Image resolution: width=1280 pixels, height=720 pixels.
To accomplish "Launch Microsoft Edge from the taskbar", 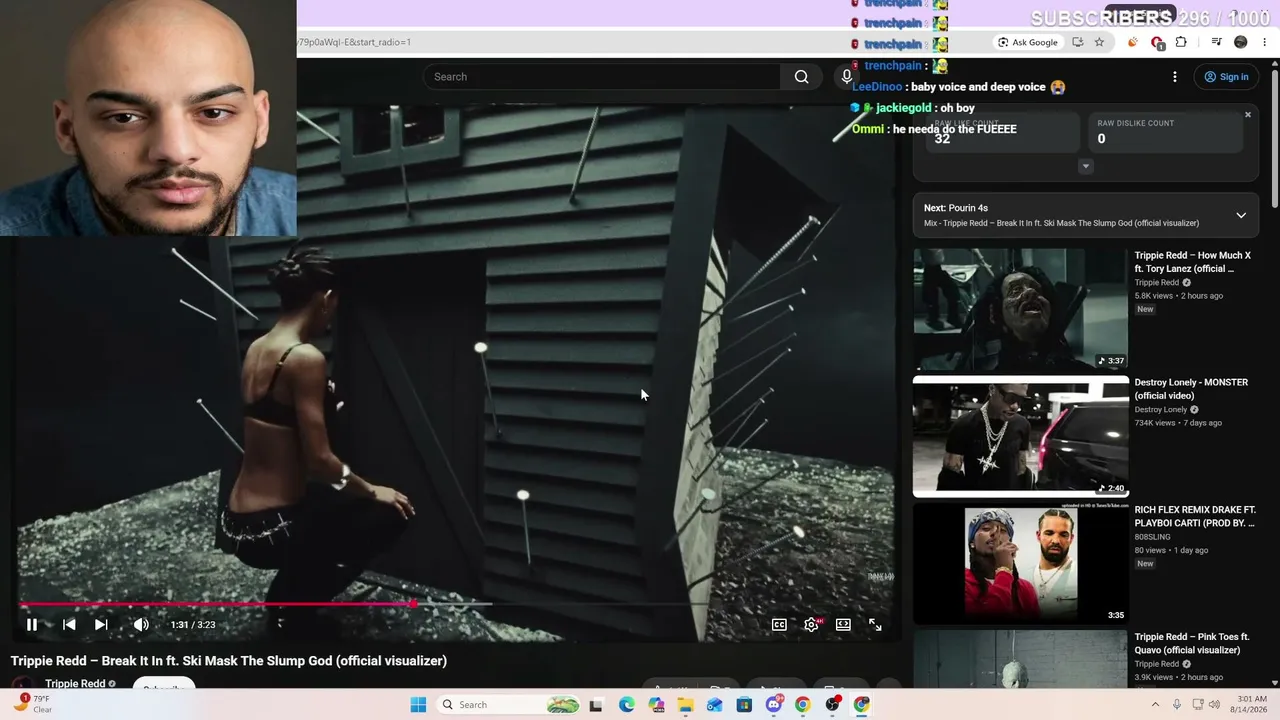I will tap(626, 705).
